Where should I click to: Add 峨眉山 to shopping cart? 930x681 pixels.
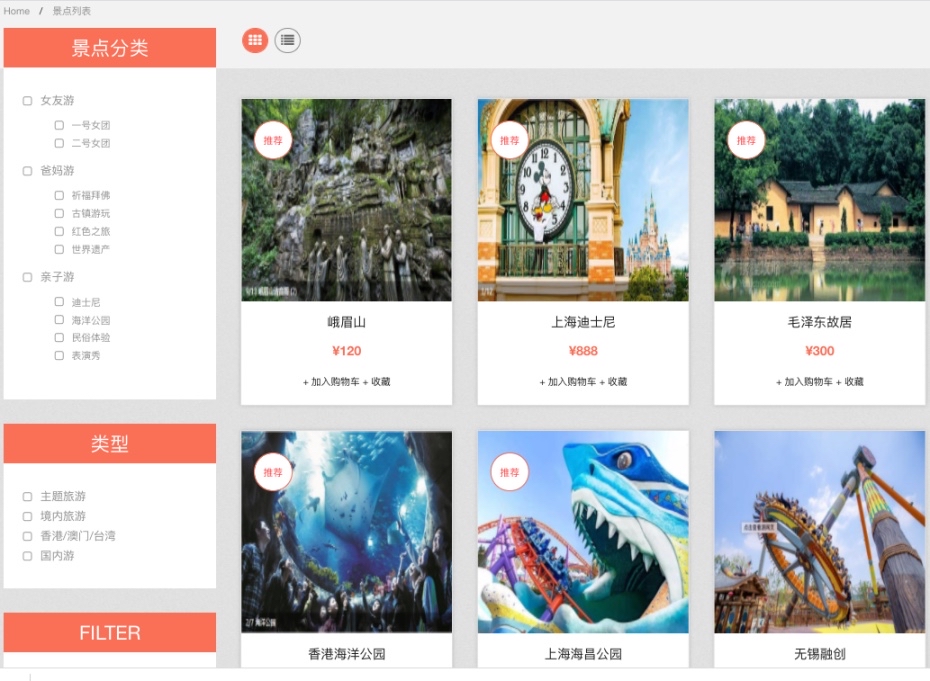click(331, 381)
